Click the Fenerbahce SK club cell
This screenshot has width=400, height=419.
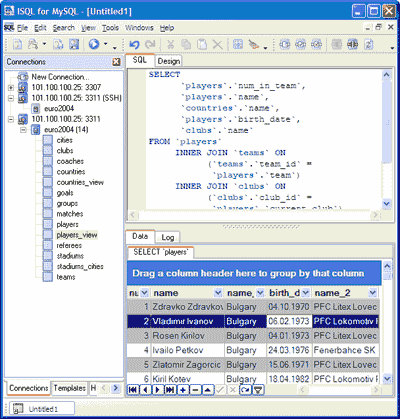click(345, 350)
